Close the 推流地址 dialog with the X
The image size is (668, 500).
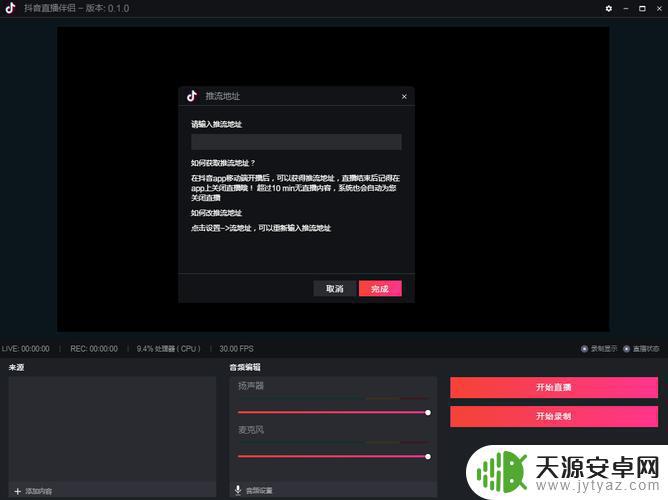(404, 97)
